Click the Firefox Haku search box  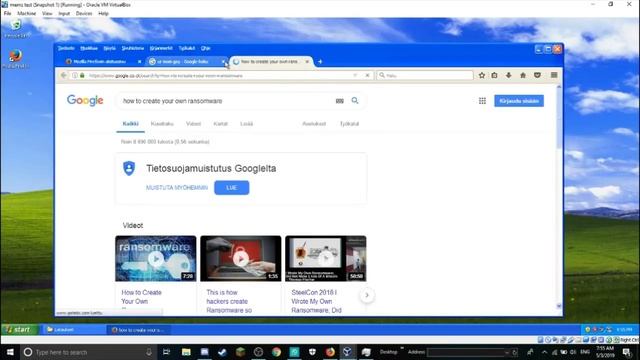pos(424,76)
